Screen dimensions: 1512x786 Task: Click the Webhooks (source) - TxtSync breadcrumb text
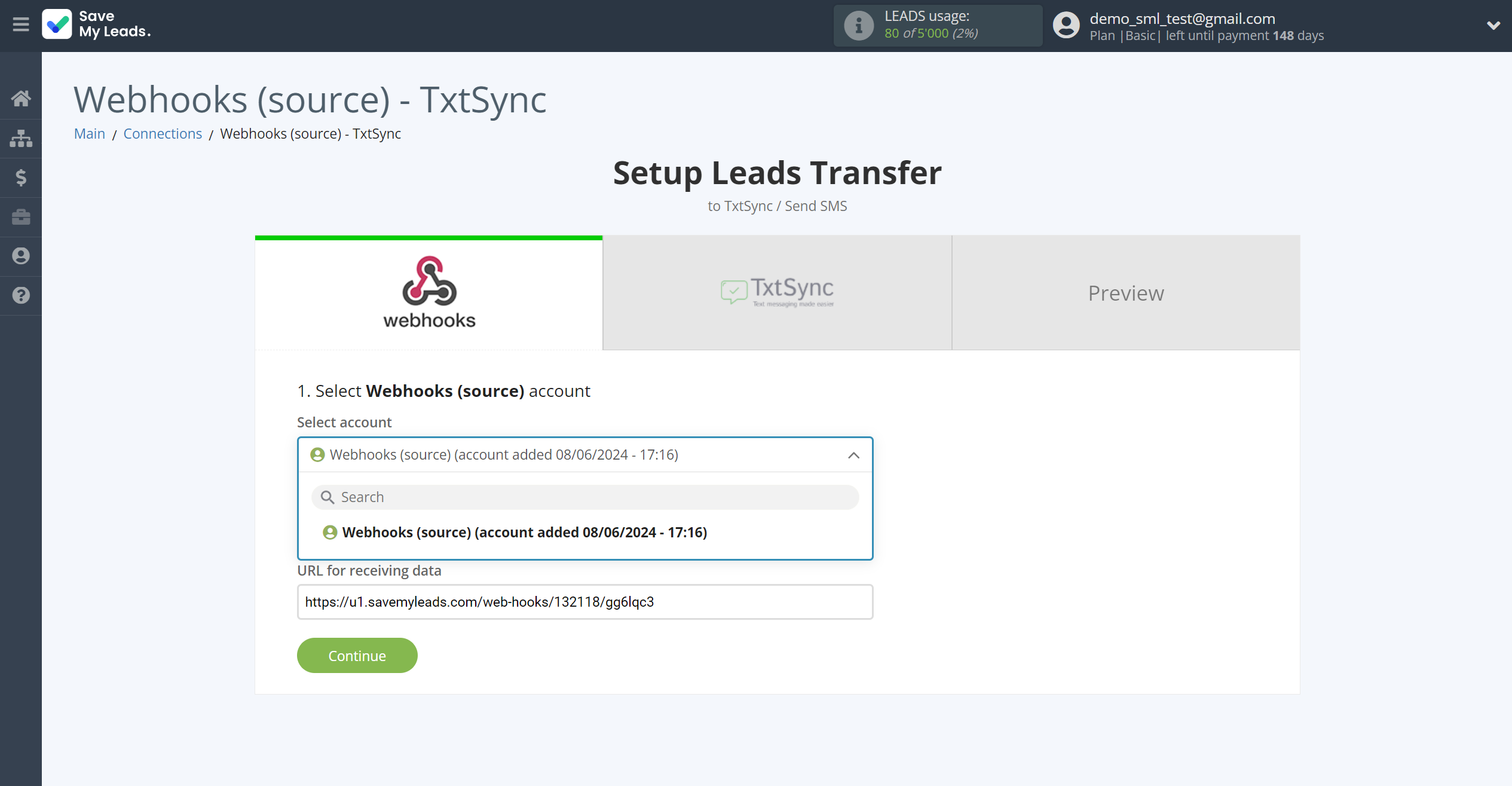tap(311, 134)
